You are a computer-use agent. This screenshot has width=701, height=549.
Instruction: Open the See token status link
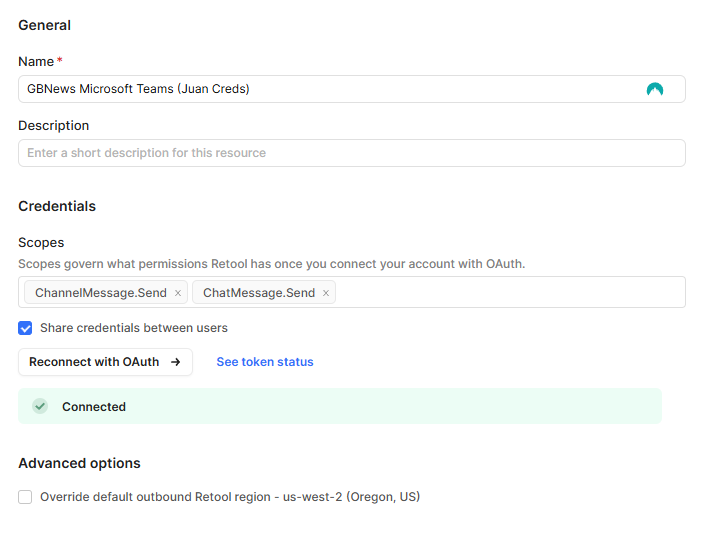click(x=265, y=362)
